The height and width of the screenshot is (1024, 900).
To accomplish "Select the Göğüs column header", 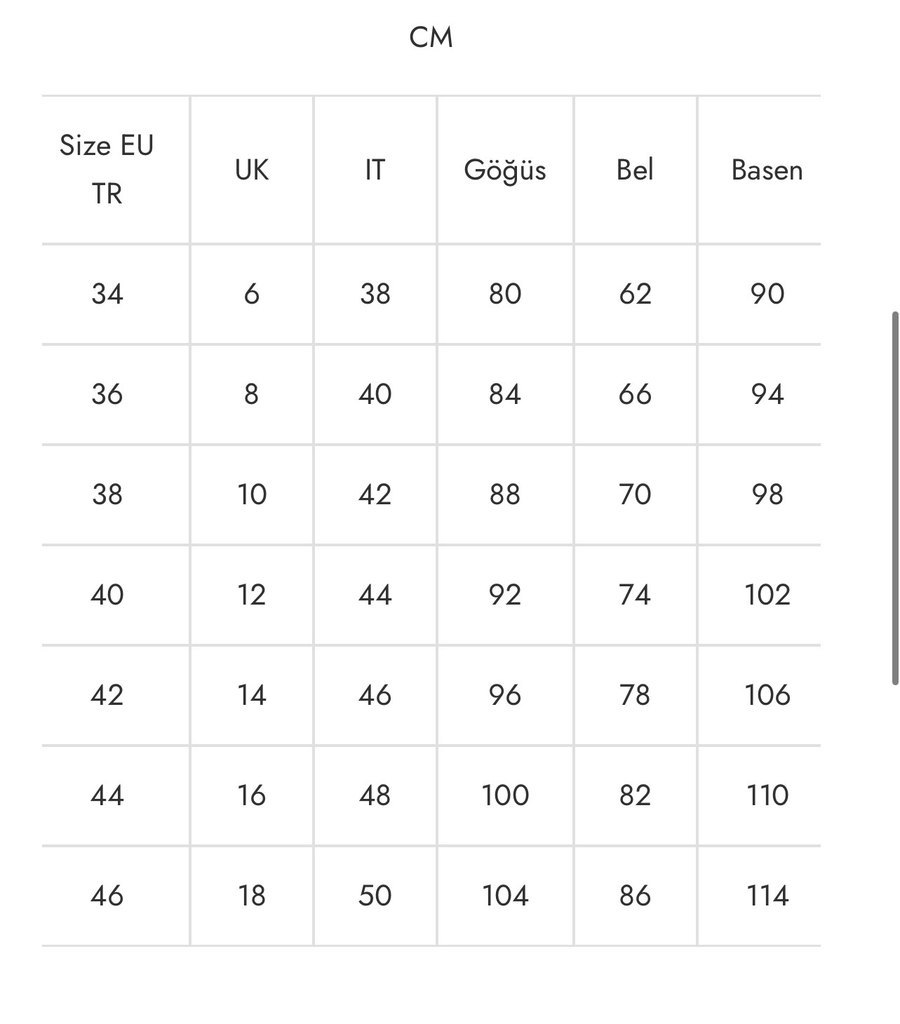I will 505,170.
